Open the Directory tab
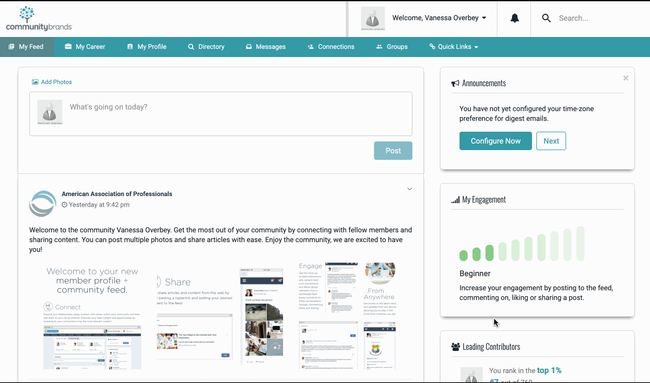Viewport: 650px width, 383px height. [x=206, y=47]
